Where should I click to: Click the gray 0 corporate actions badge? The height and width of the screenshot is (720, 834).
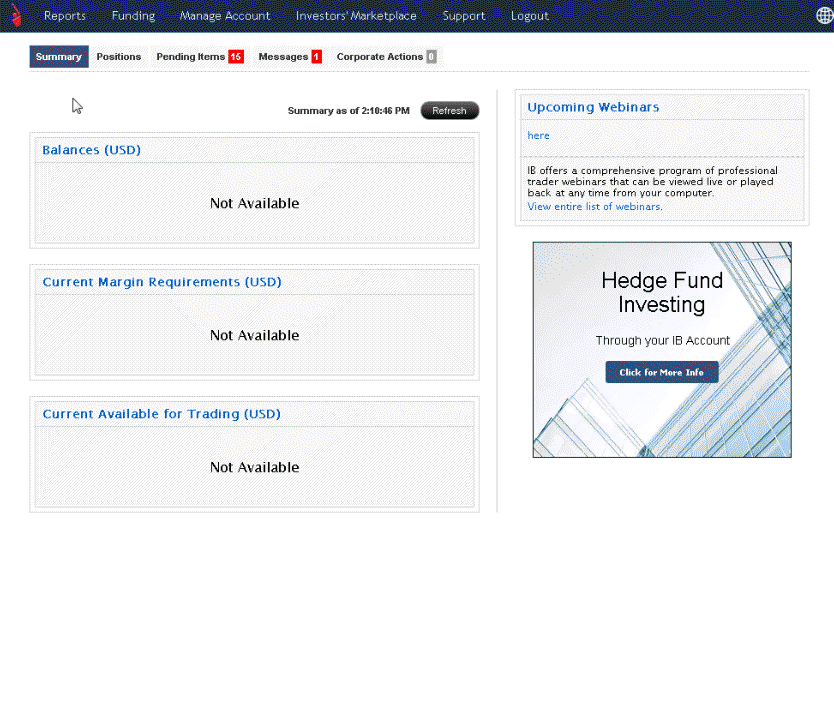(x=431, y=56)
